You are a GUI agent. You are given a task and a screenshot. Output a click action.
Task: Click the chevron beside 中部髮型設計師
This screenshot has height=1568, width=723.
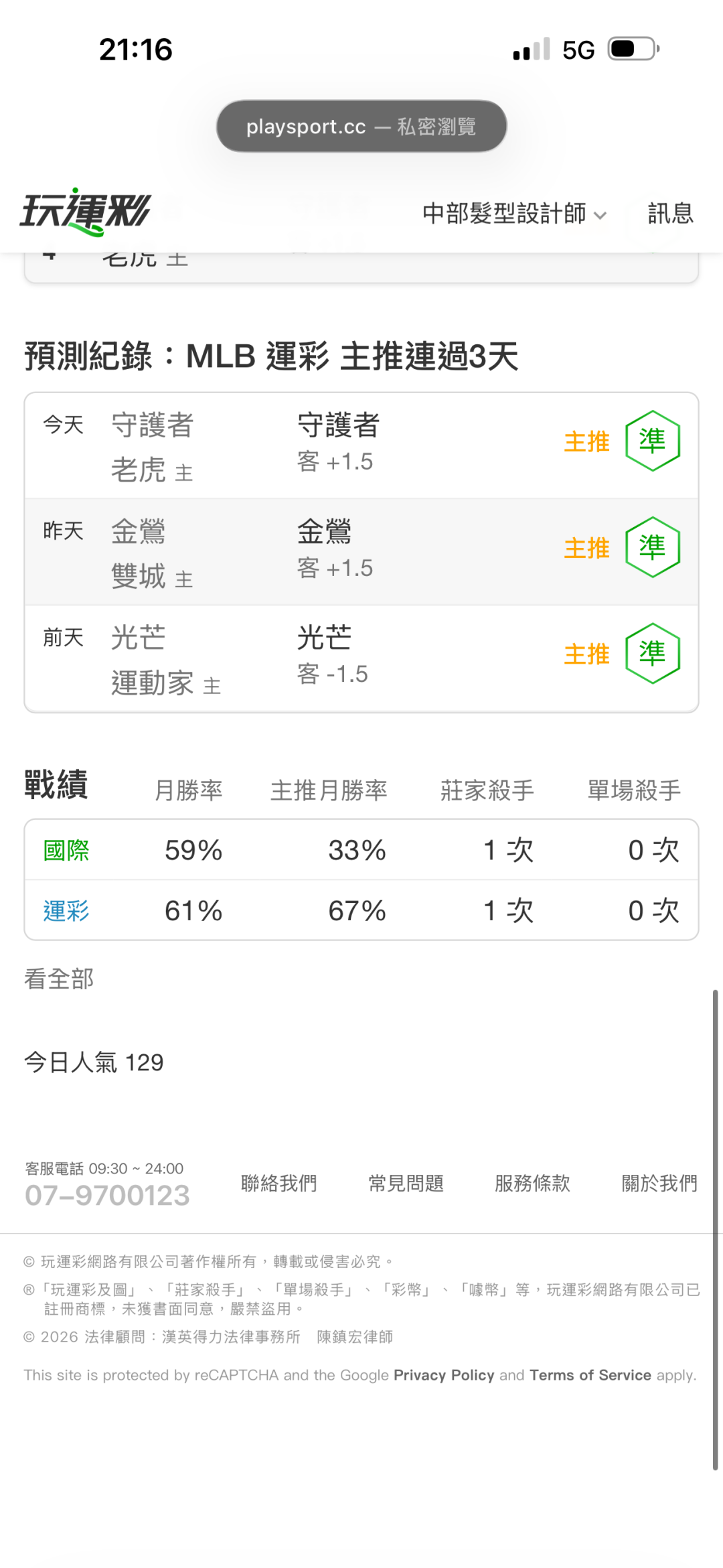click(x=600, y=216)
